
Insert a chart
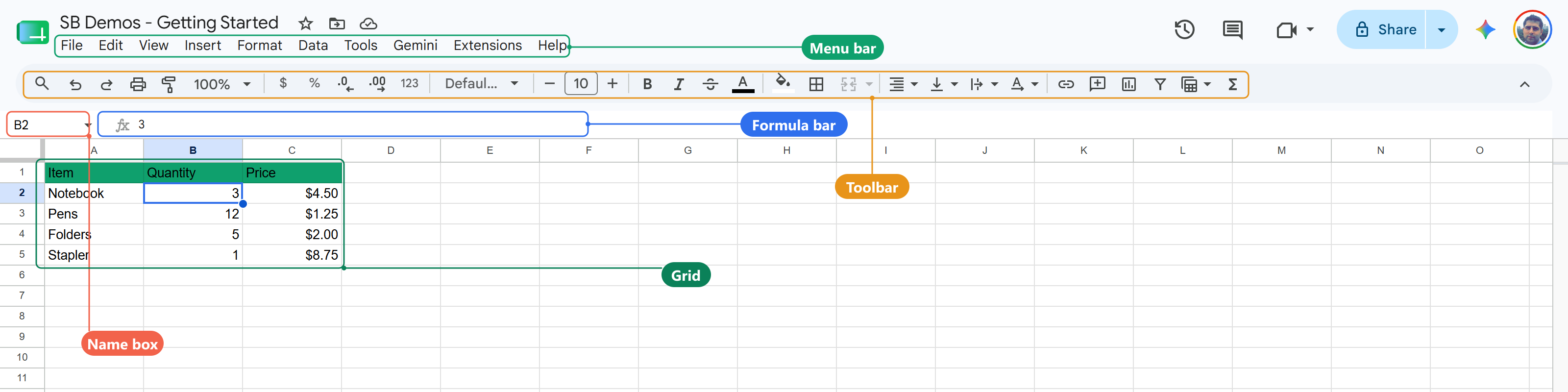tap(1128, 84)
